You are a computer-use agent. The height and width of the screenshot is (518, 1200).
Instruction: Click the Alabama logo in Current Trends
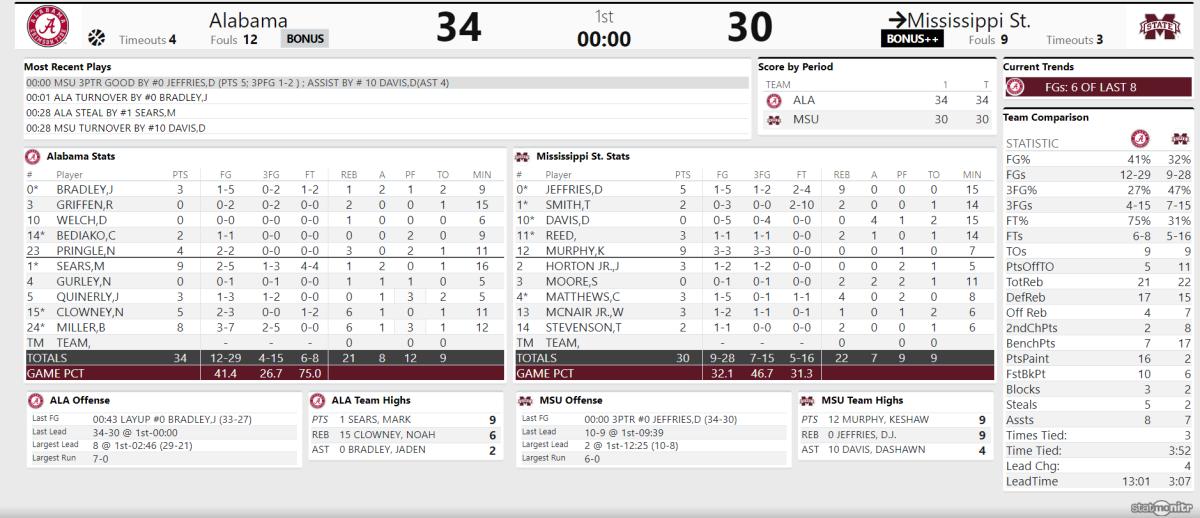[1015, 87]
